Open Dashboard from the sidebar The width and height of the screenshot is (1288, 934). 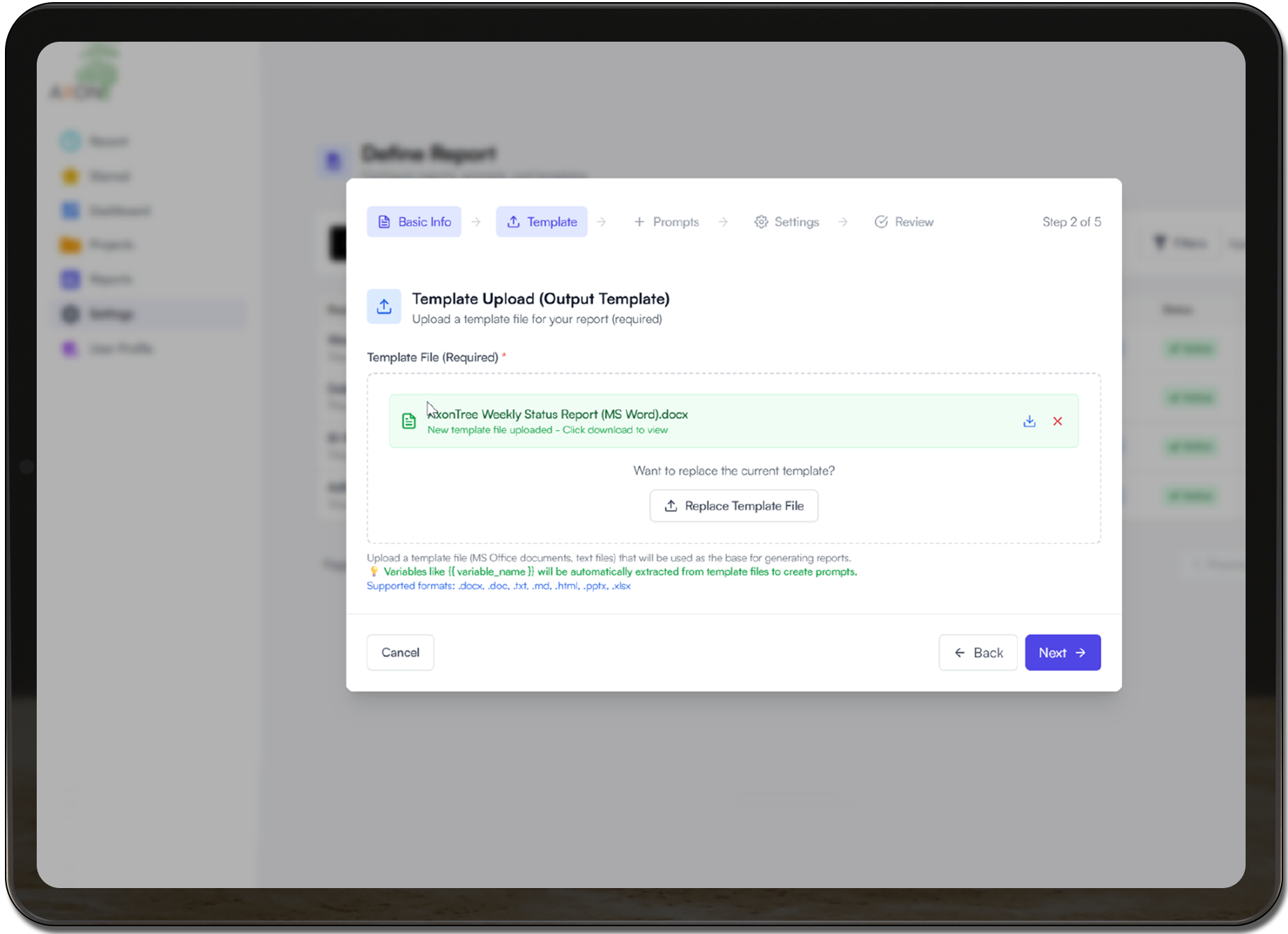[119, 211]
